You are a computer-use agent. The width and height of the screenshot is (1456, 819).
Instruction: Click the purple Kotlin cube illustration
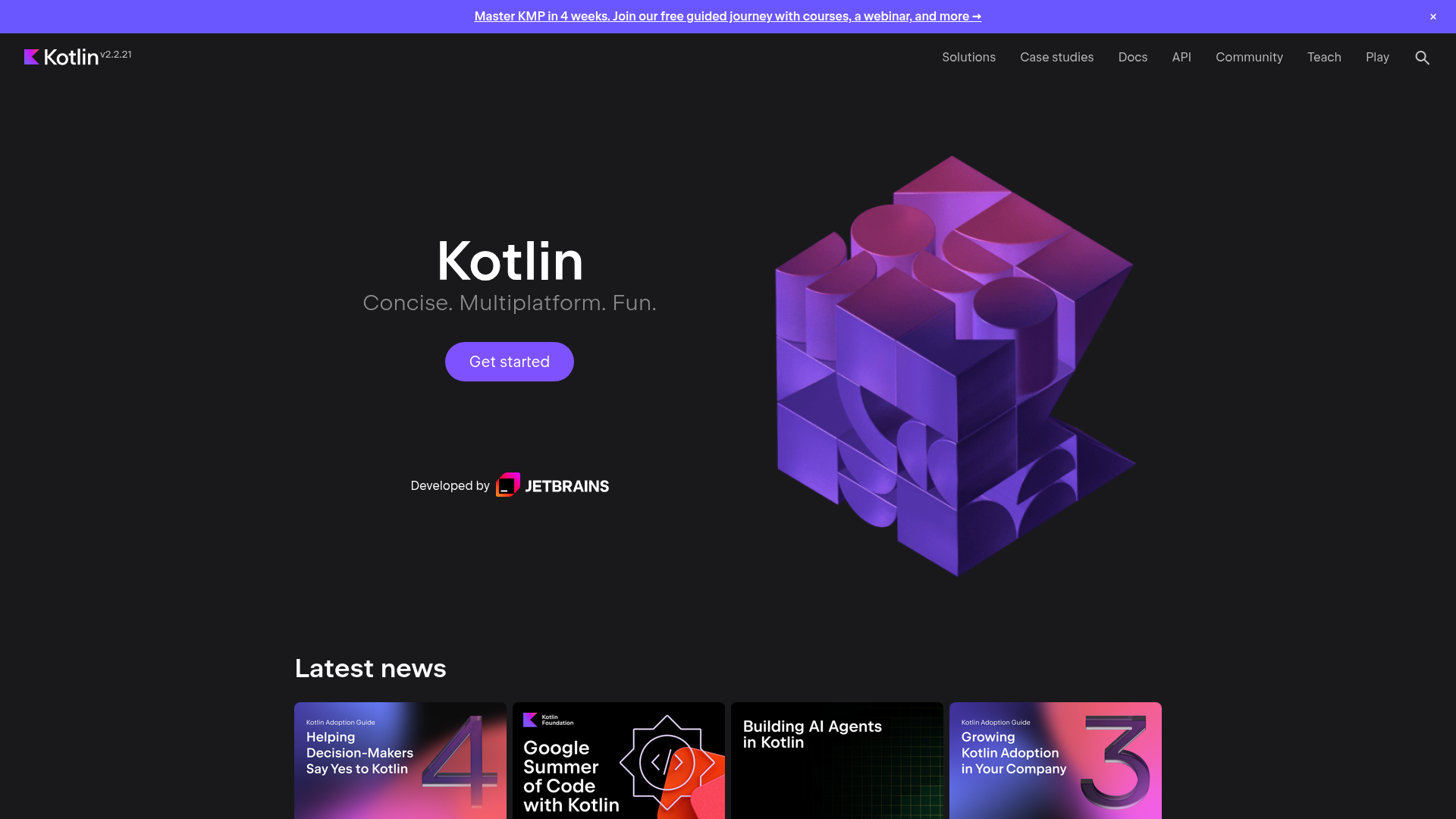tap(954, 364)
